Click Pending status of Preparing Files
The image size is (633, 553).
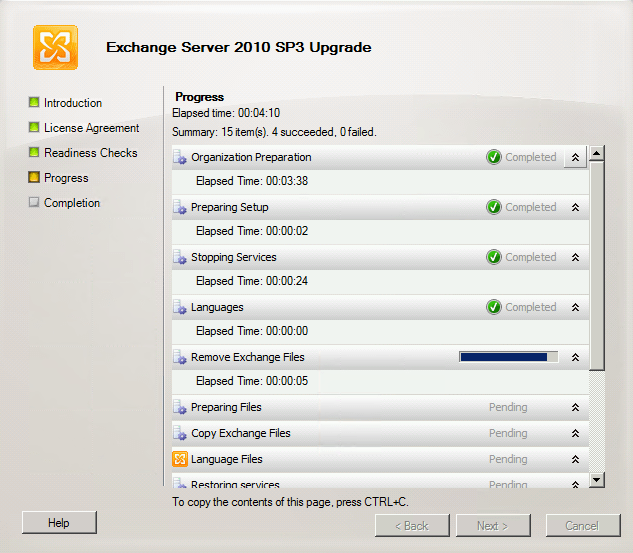[508, 407]
